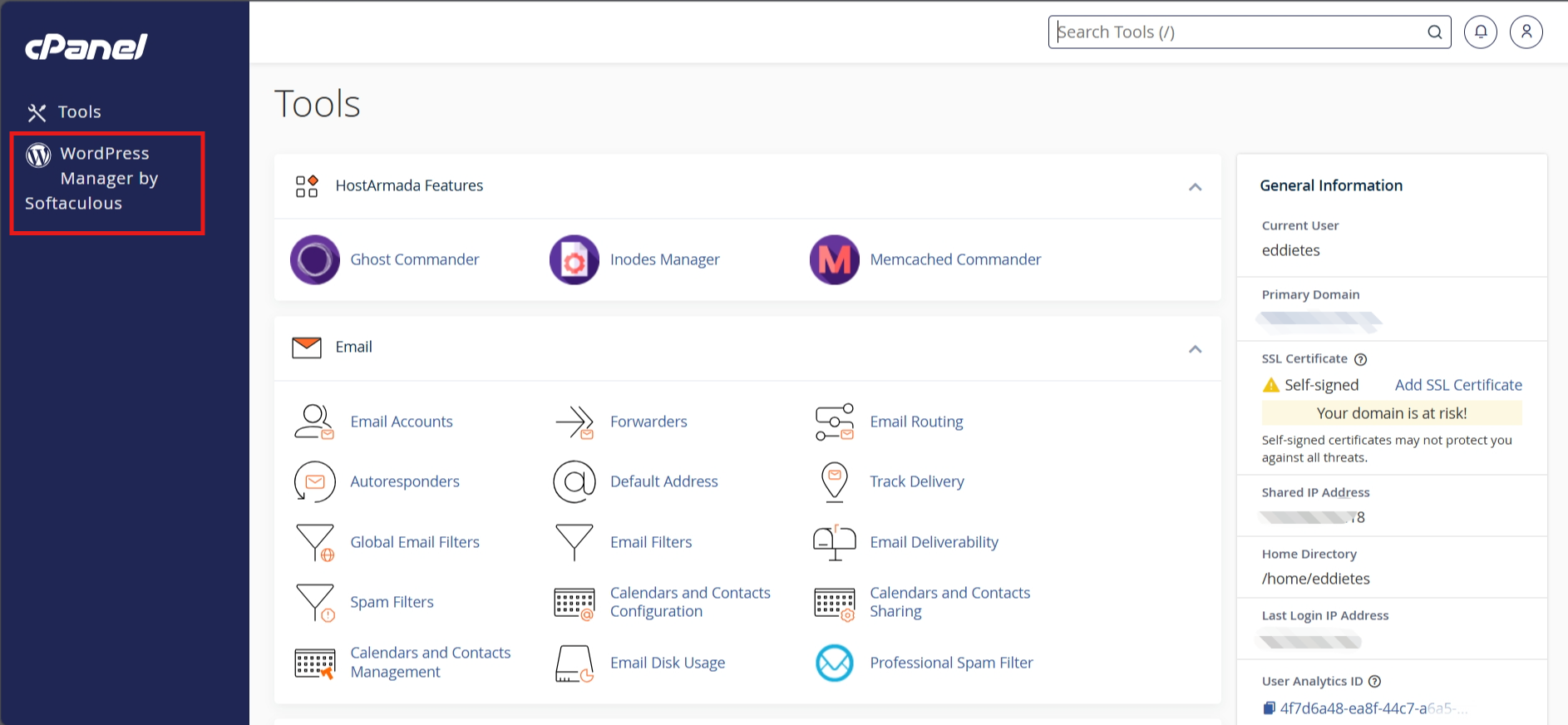Click the Spam Filters funnel icon
The image size is (1568, 725).
click(x=315, y=602)
